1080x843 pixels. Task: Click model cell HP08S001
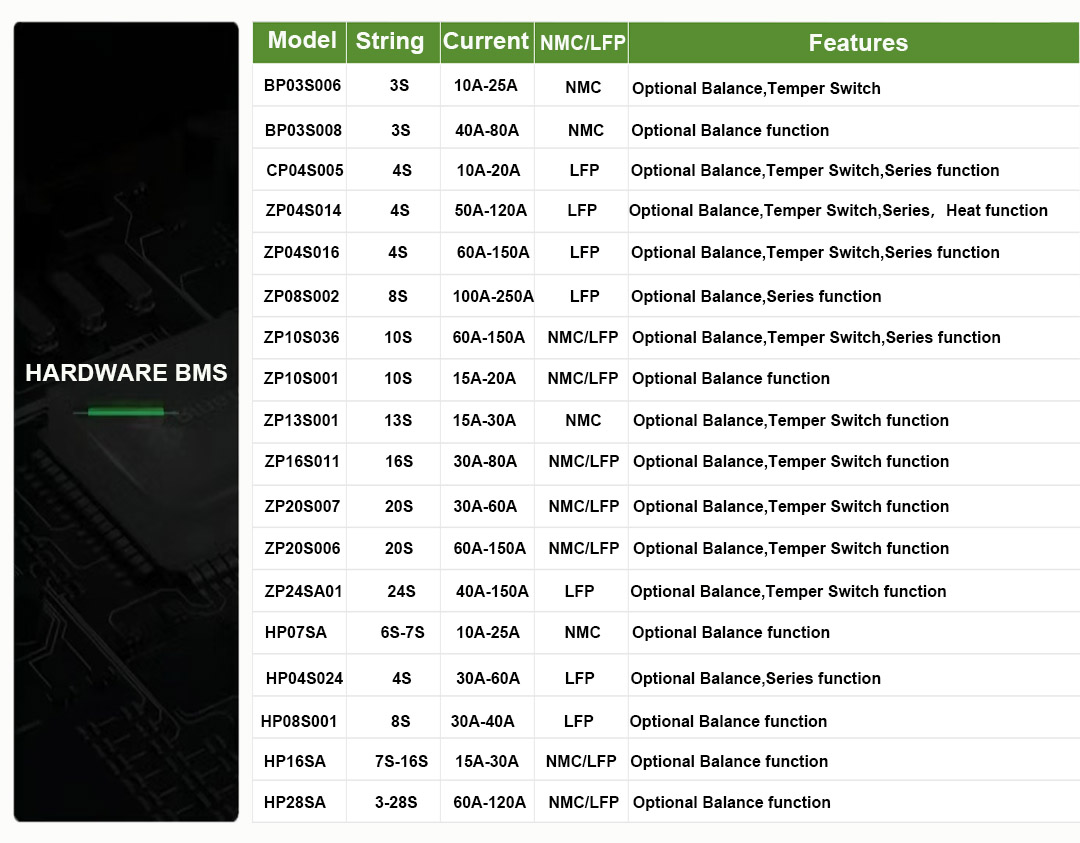point(299,721)
